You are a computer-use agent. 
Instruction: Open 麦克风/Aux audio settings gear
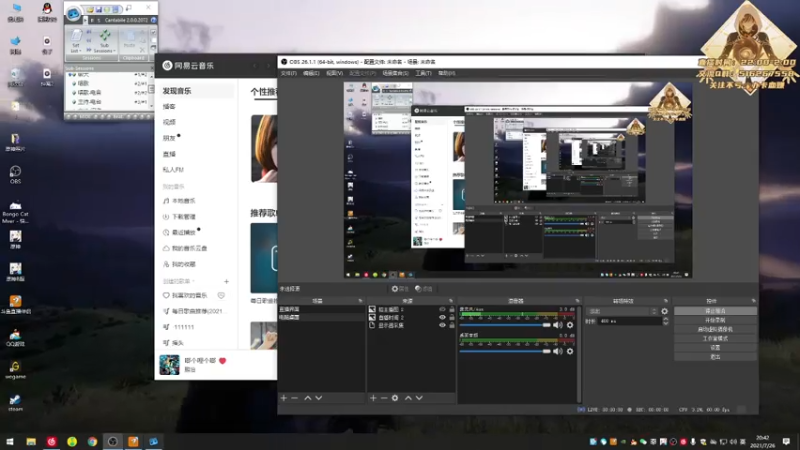[570, 325]
